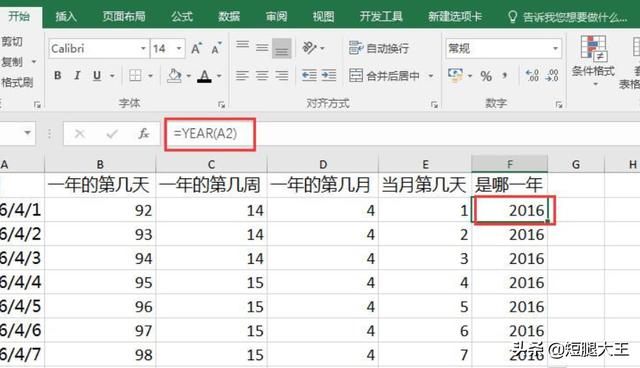Select cell with value 98

[100, 354]
